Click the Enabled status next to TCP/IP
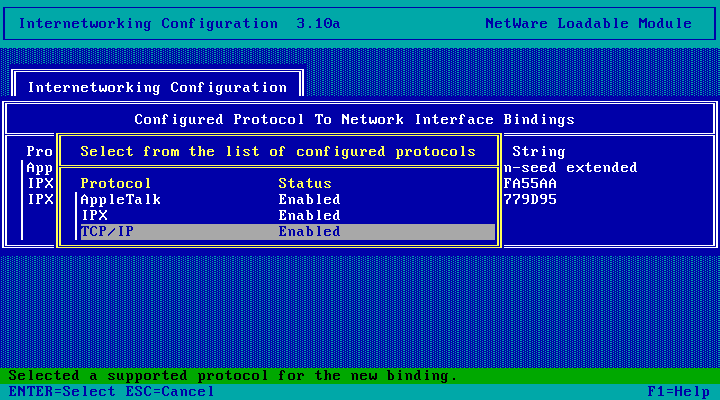720x400 pixels. [309, 232]
